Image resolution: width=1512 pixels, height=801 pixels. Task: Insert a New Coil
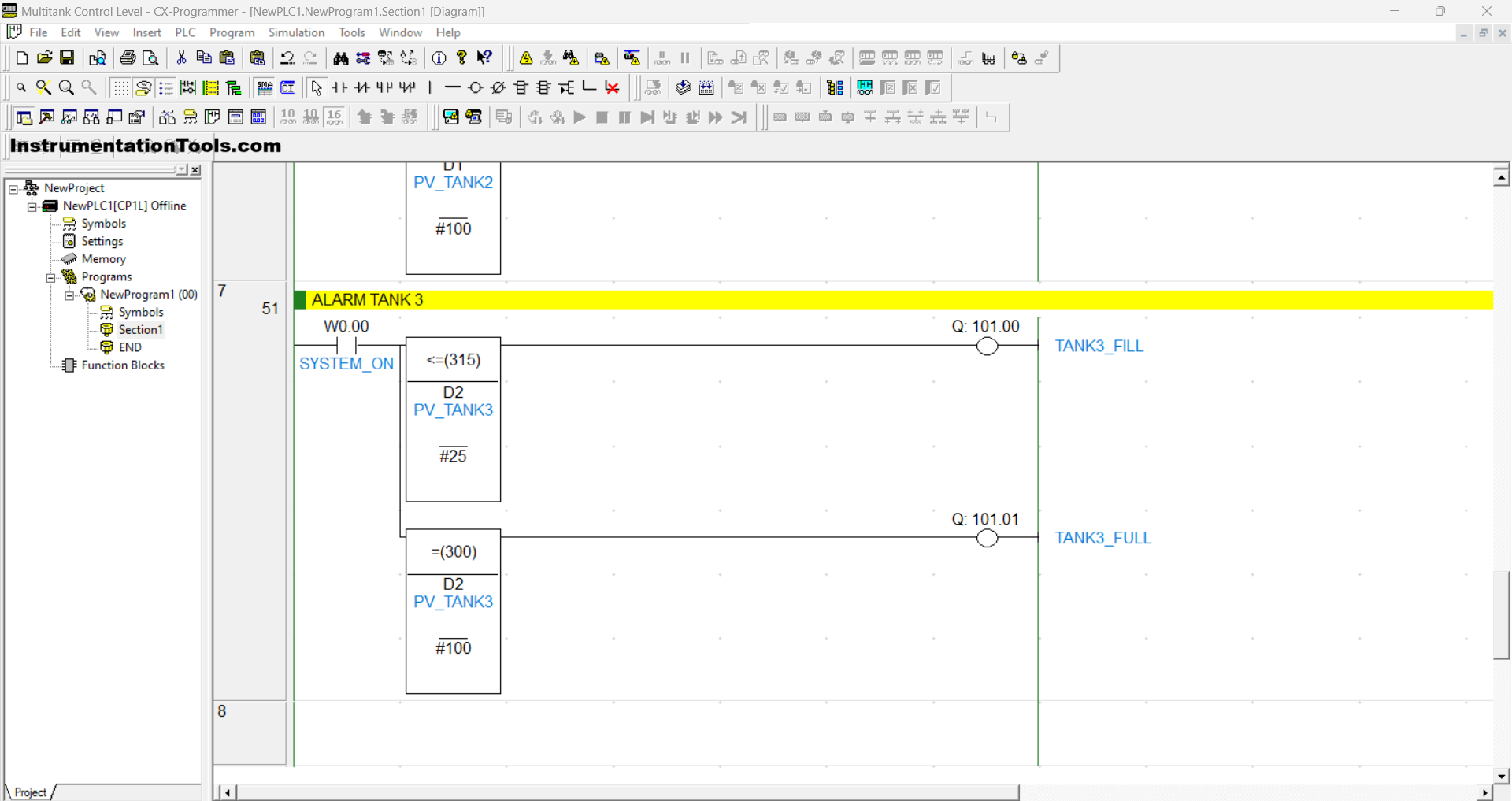click(x=476, y=87)
